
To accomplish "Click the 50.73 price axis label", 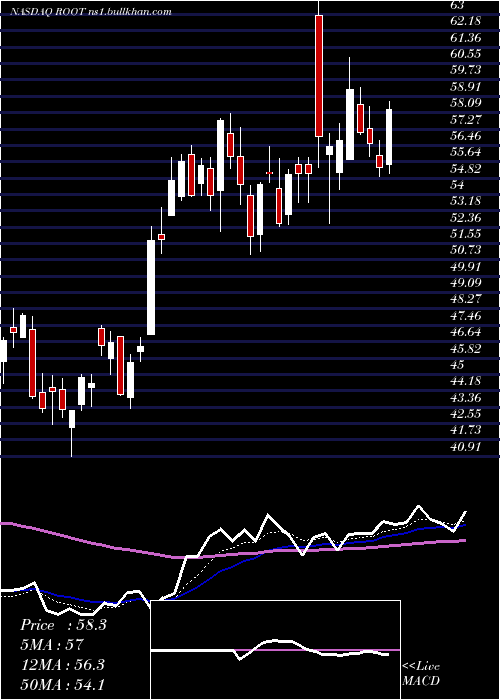I will point(466,250).
